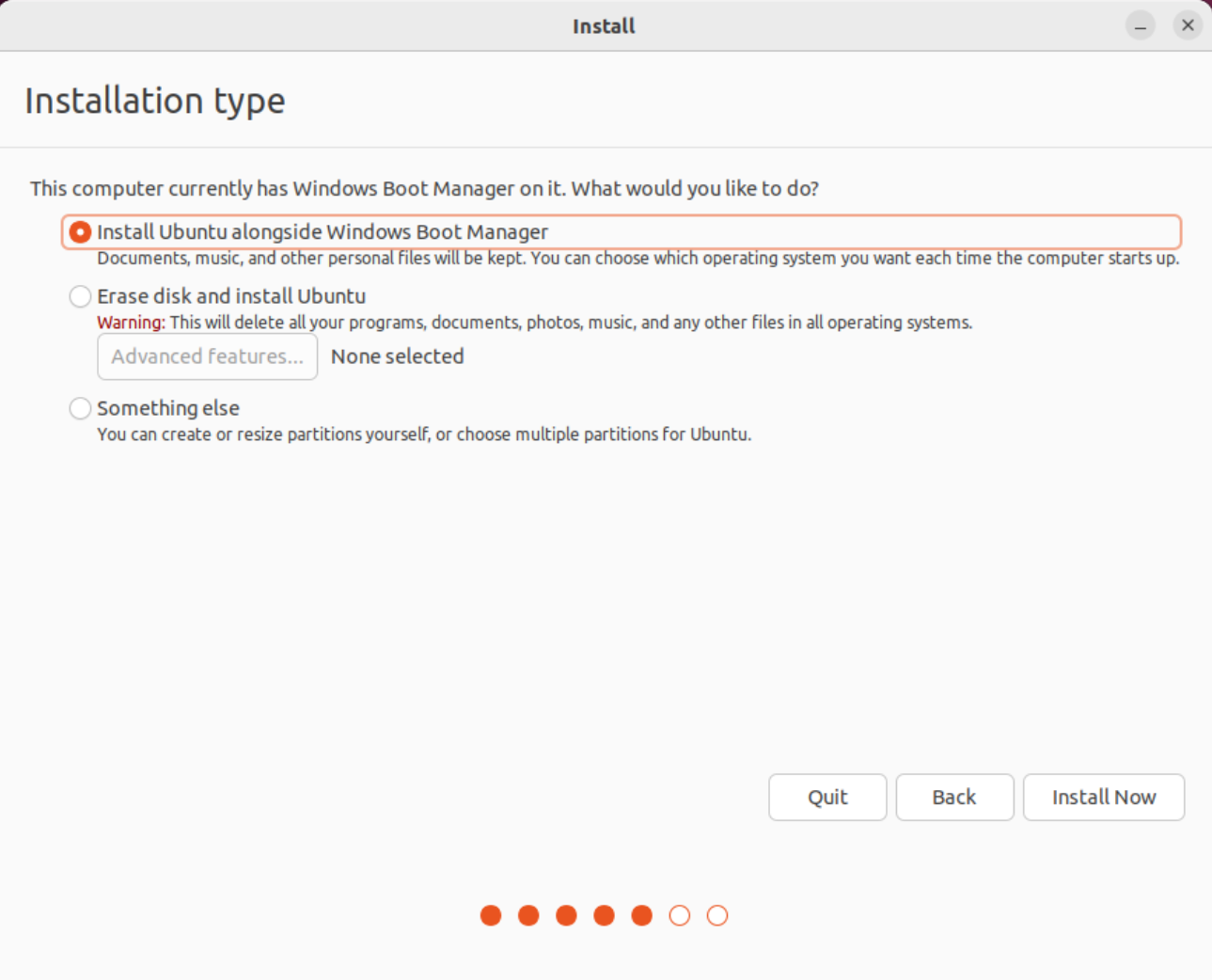Click the fifth filled progress dot
The width and height of the screenshot is (1212, 980).
pos(641,916)
